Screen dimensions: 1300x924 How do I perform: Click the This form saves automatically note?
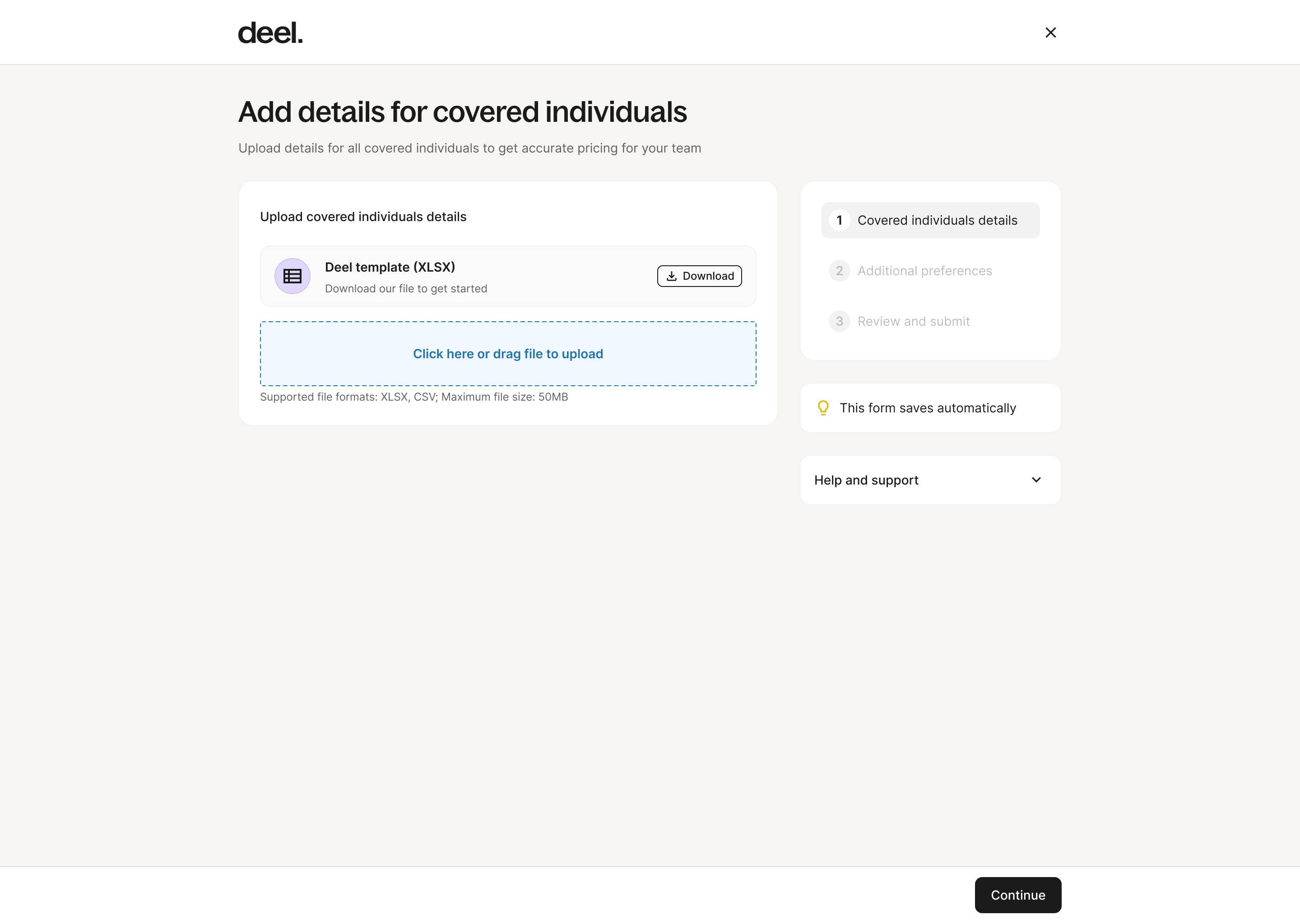(x=927, y=408)
